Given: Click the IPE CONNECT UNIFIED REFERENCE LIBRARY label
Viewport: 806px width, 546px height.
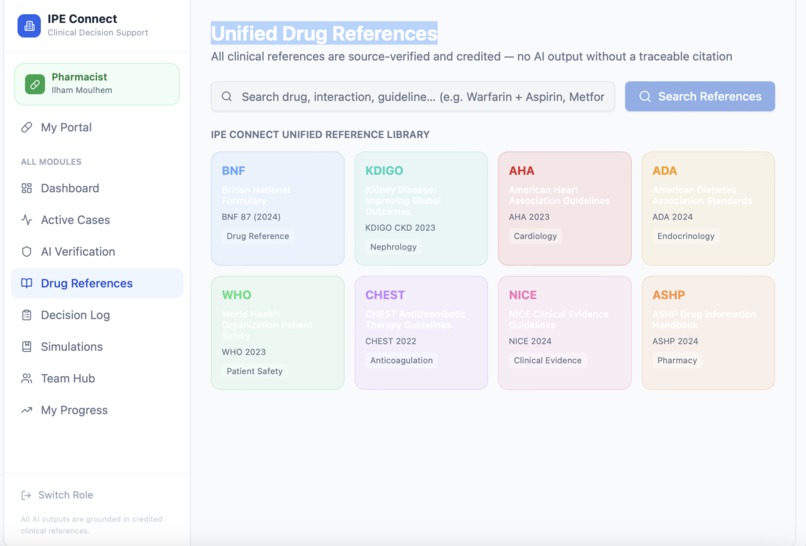Looking at the screenshot, I should click(x=320, y=135).
